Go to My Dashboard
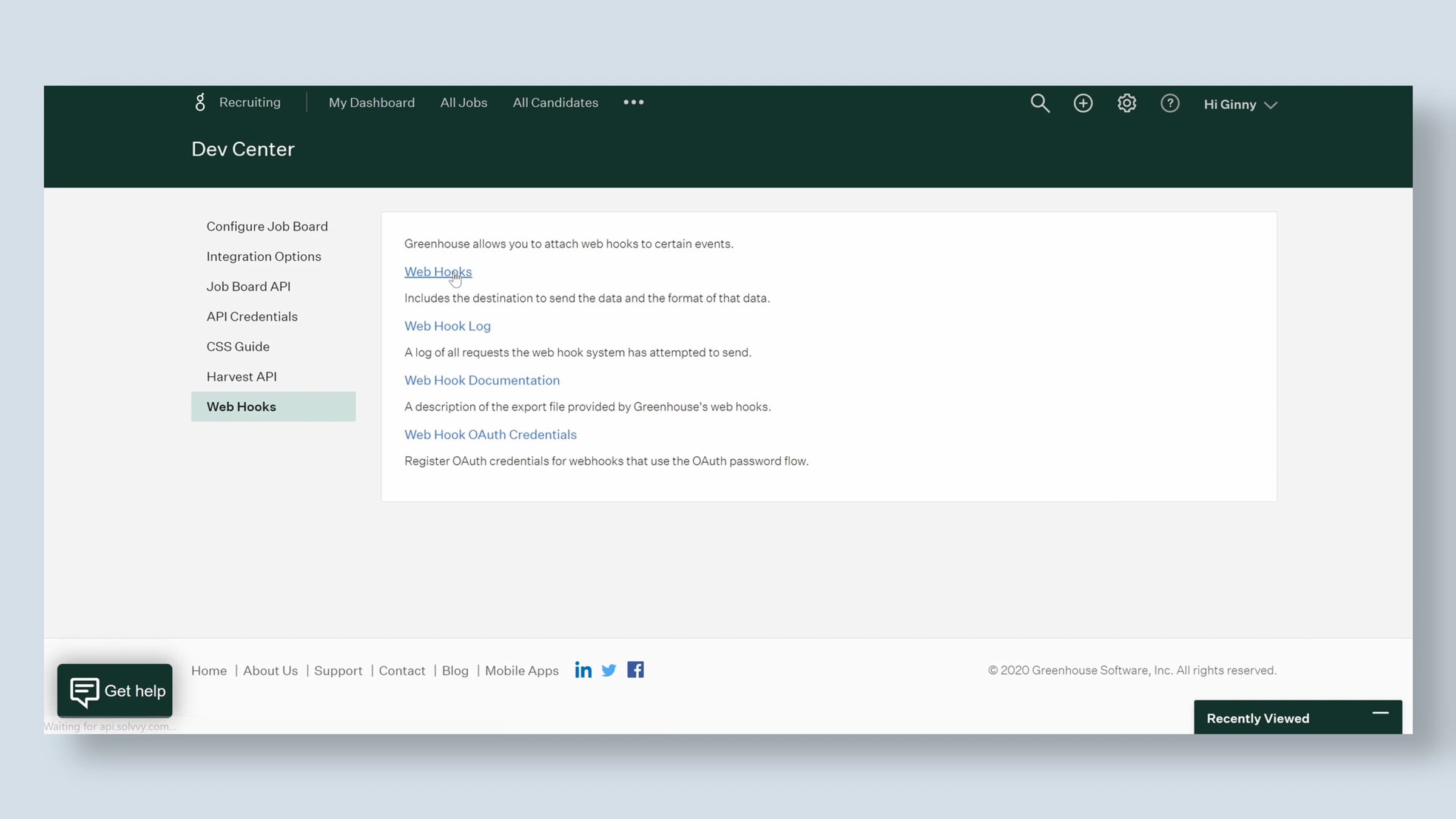 371,103
